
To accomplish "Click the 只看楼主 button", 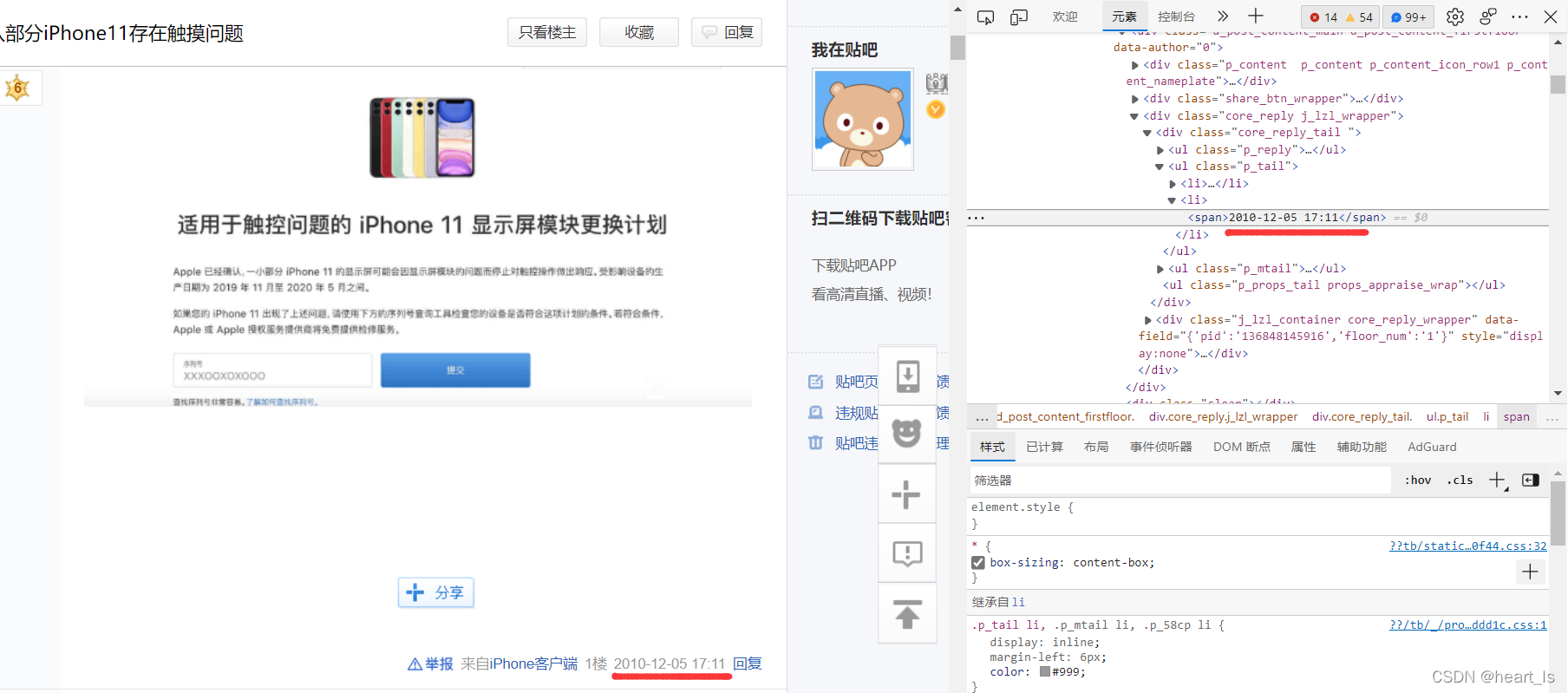I will coord(547,32).
